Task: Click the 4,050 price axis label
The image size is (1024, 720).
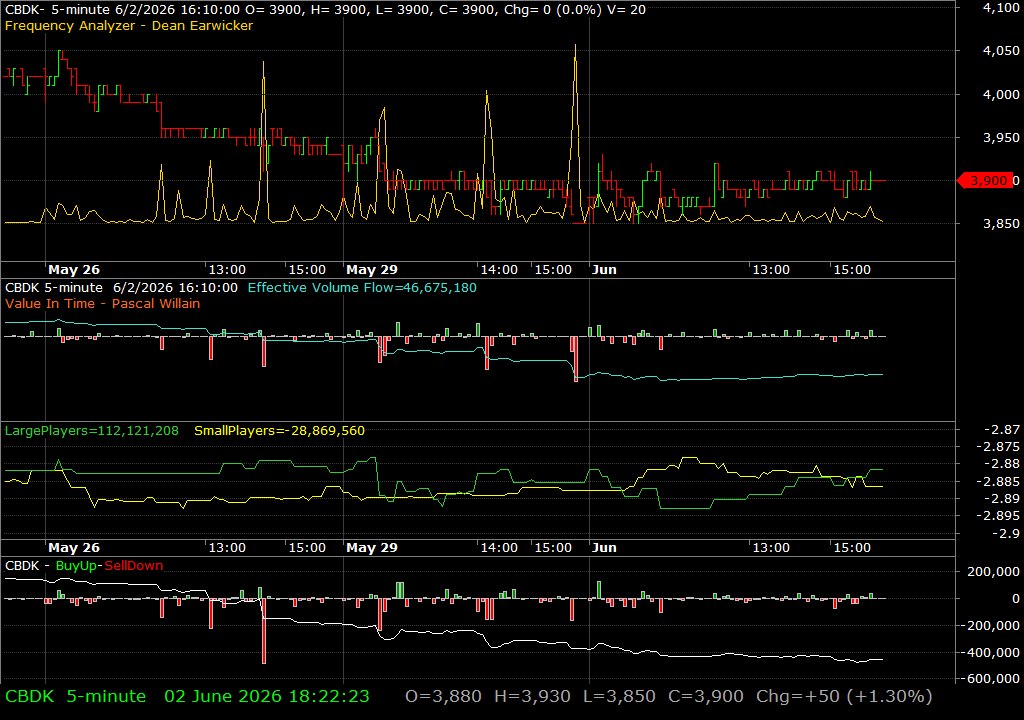Action: coord(1000,50)
